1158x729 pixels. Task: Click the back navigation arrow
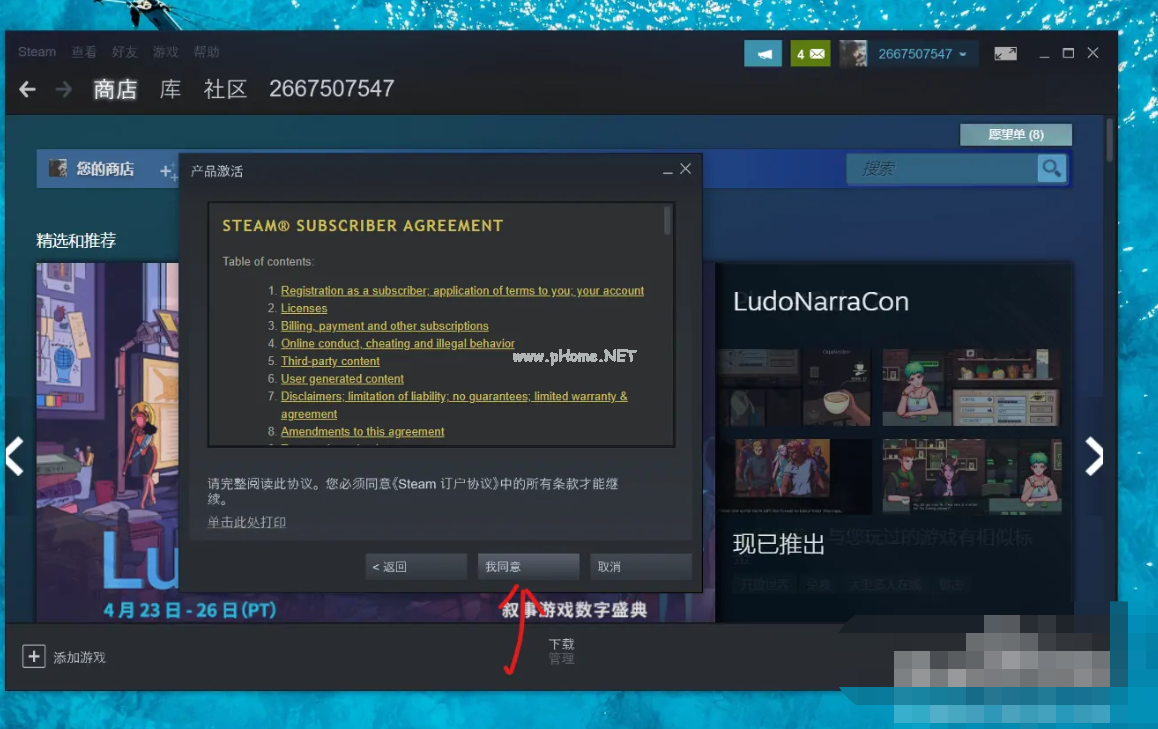[27, 89]
